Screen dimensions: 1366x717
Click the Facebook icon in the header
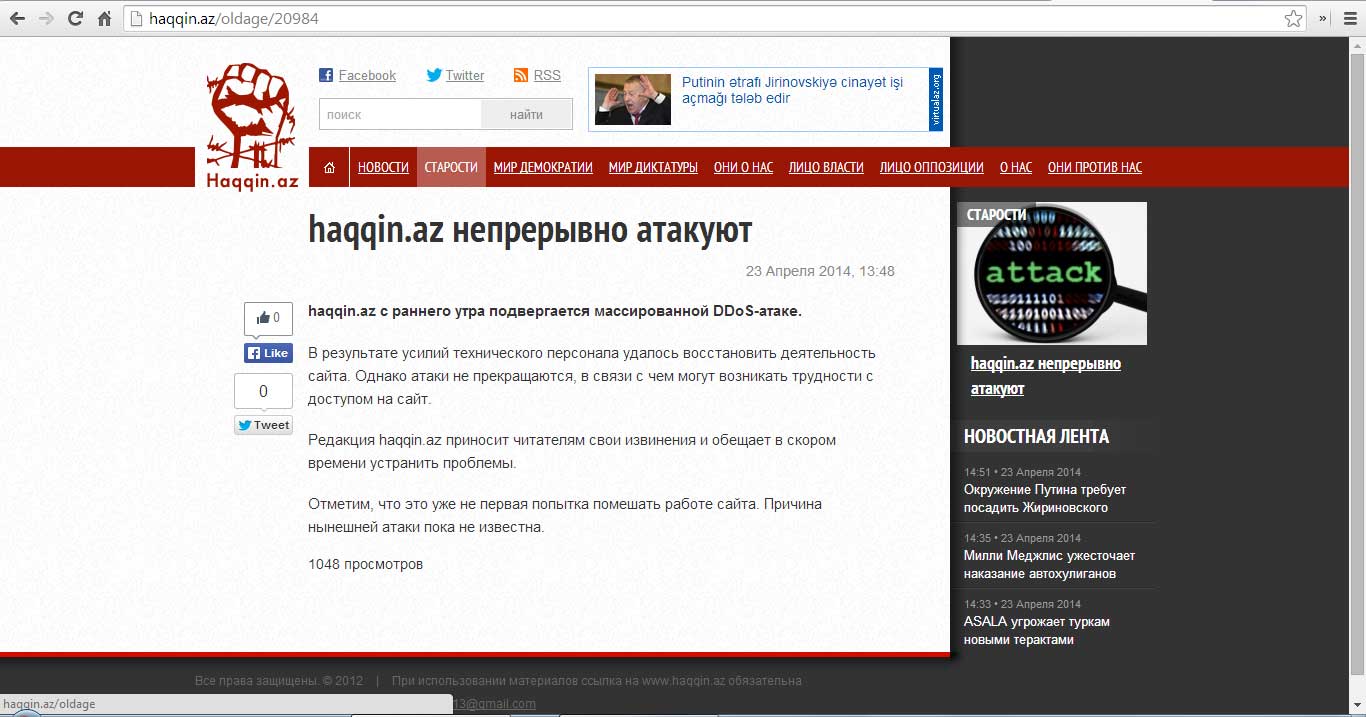tap(326, 75)
